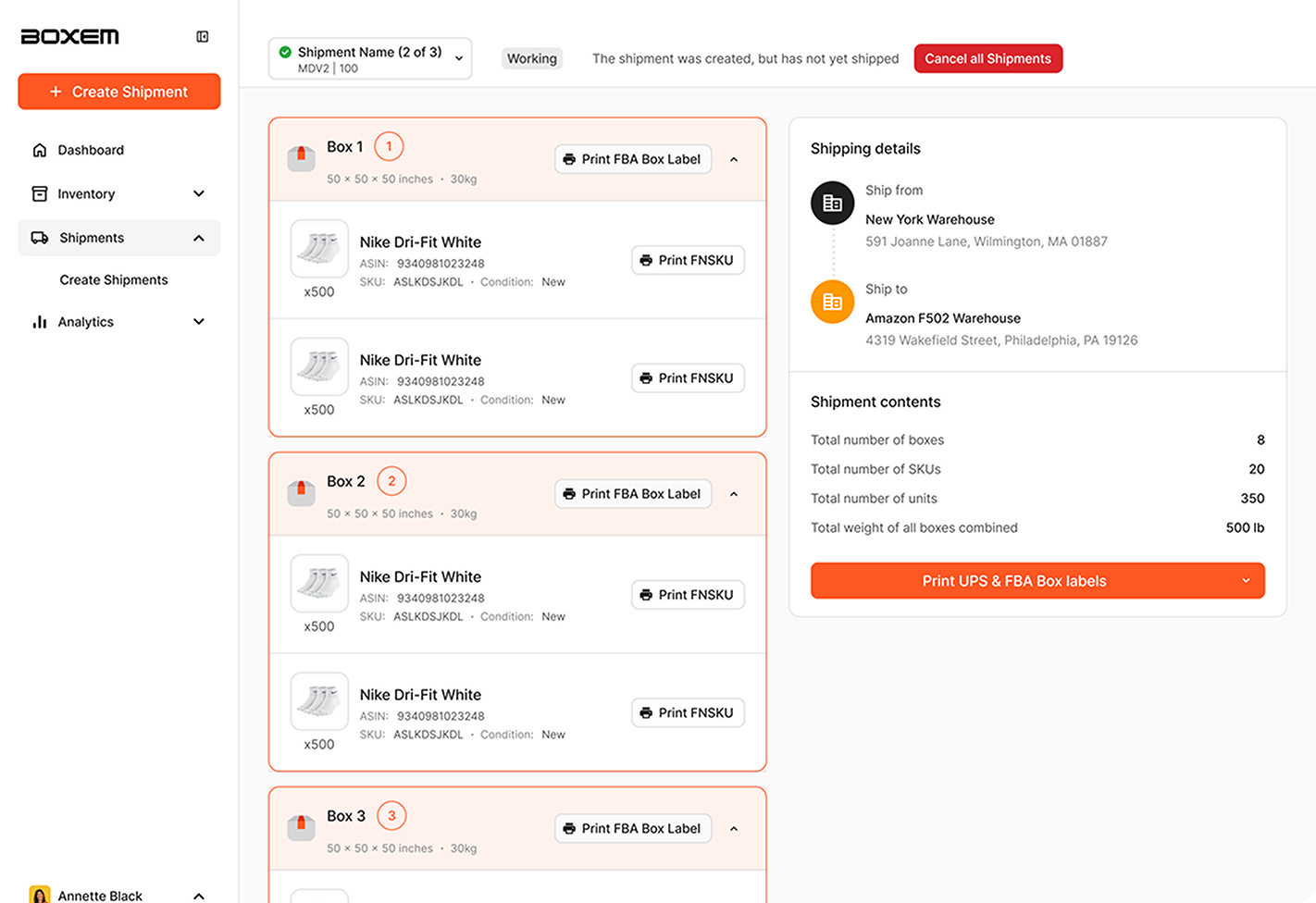Collapse Box 1 with its chevron
This screenshot has width=1316, height=903.
734,159
